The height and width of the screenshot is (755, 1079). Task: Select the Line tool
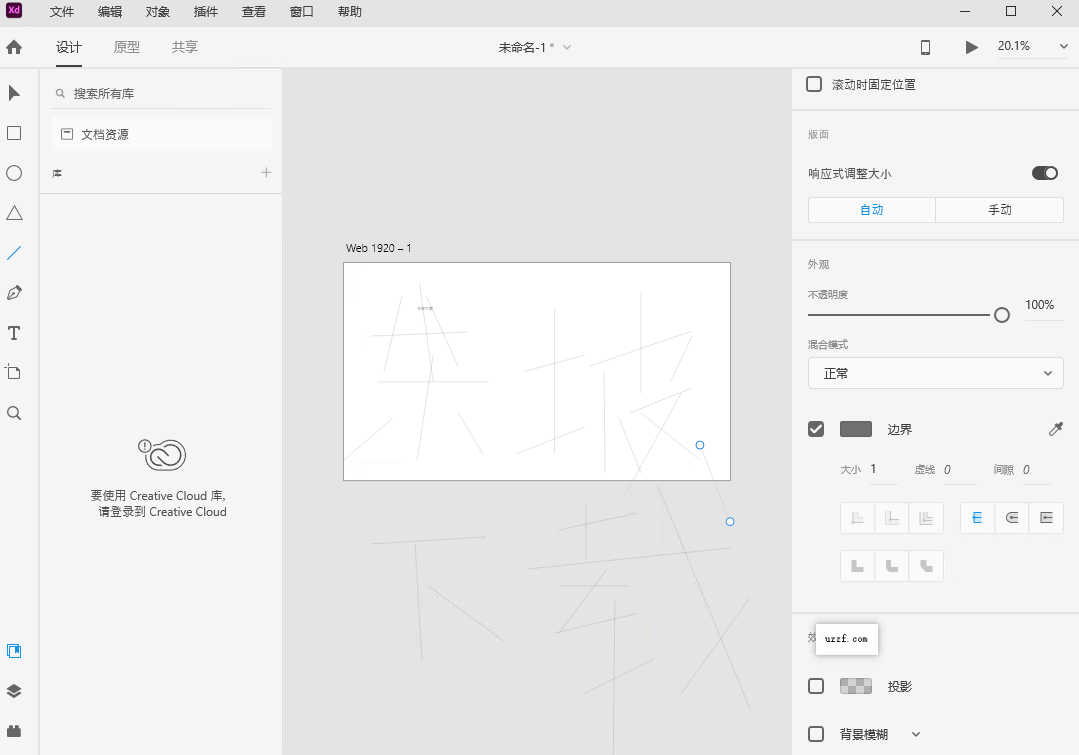point(14,252)
